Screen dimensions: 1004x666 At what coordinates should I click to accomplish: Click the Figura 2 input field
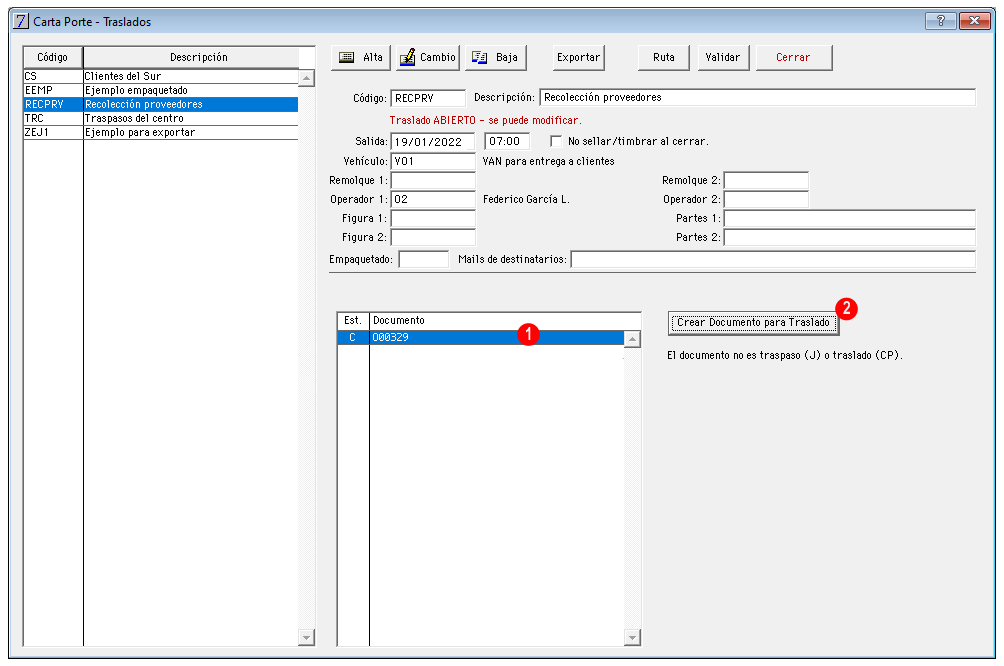[433, 238]
